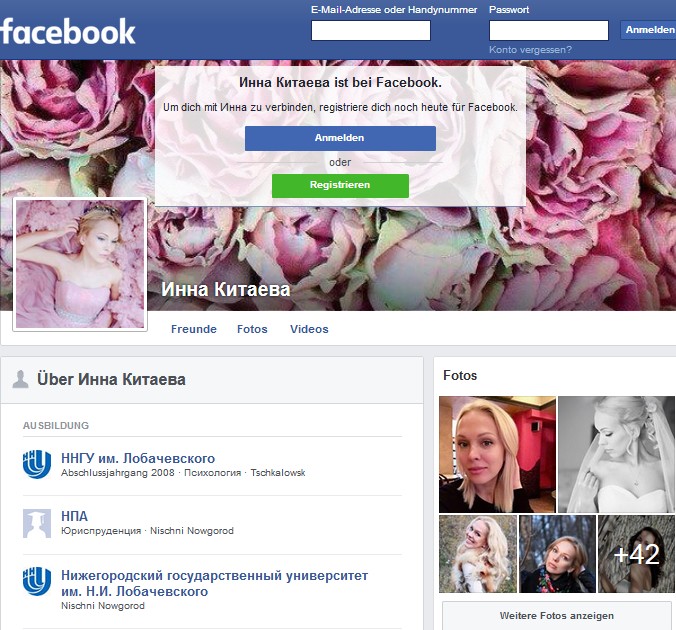Open the Freunde tab
The height and width of the screenshot is (630, 676).
pyautogui.click(x=194, y=329)
